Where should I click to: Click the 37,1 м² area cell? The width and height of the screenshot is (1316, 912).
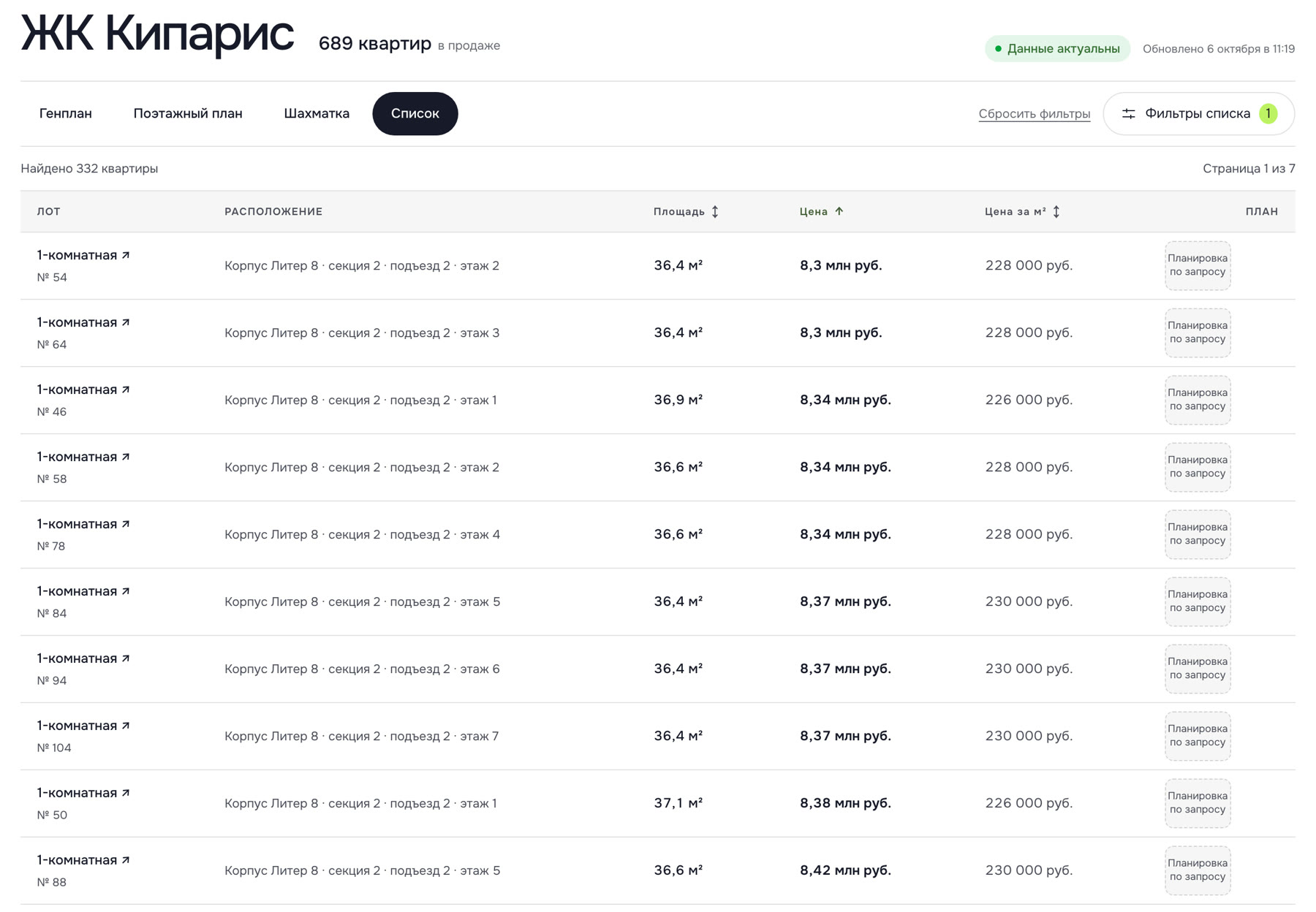(678, 803)
